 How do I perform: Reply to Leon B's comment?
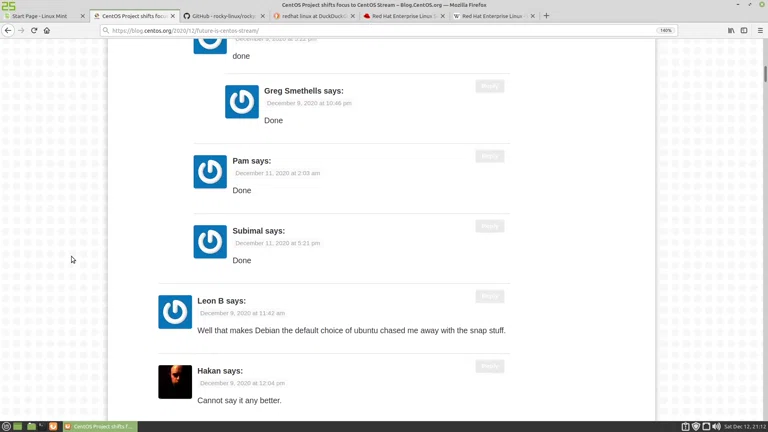tap(489, 296)
